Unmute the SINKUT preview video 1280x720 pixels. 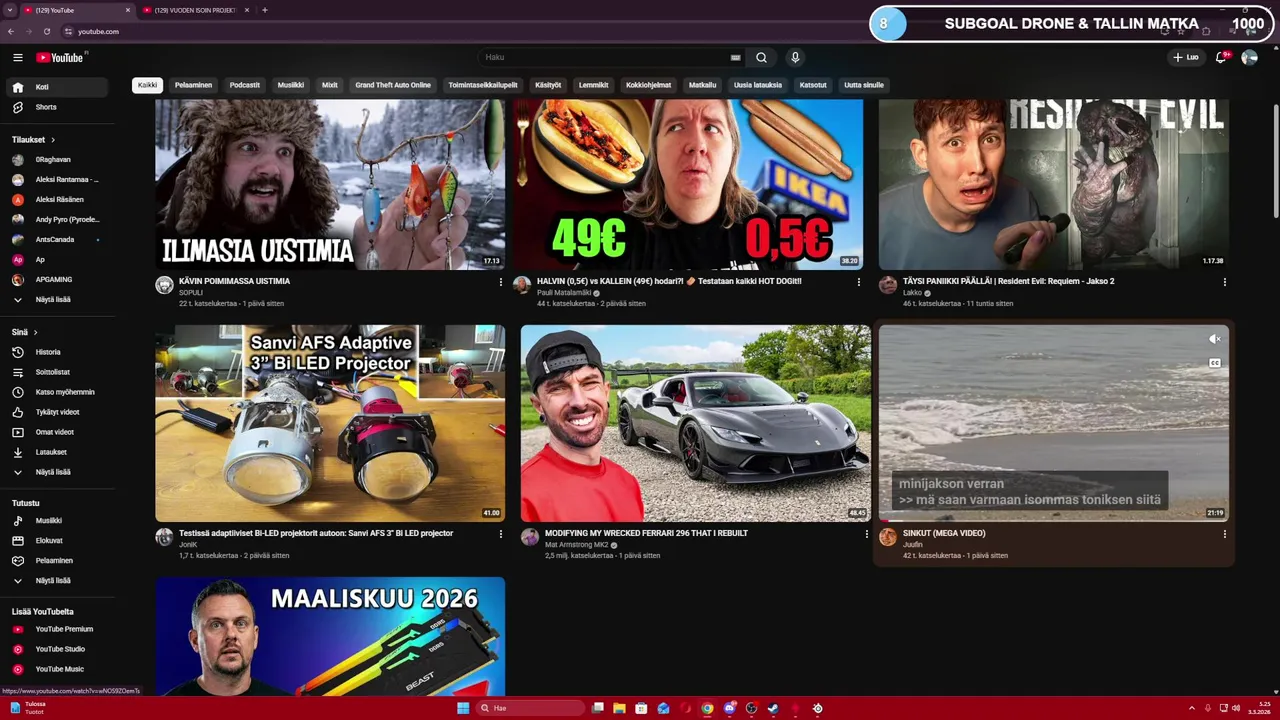click(1215, 339)
